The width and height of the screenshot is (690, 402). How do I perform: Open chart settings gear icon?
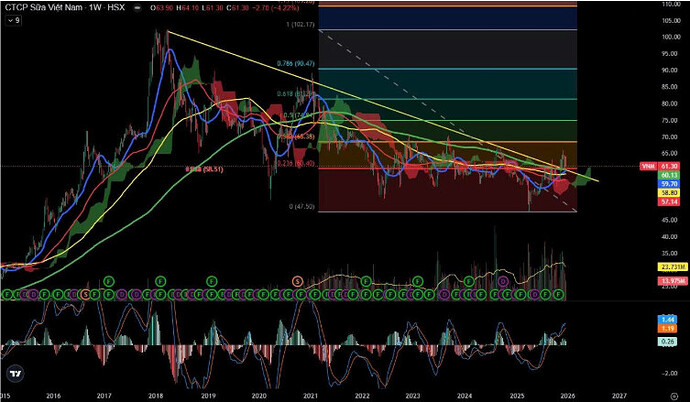[x=674, y=396]
